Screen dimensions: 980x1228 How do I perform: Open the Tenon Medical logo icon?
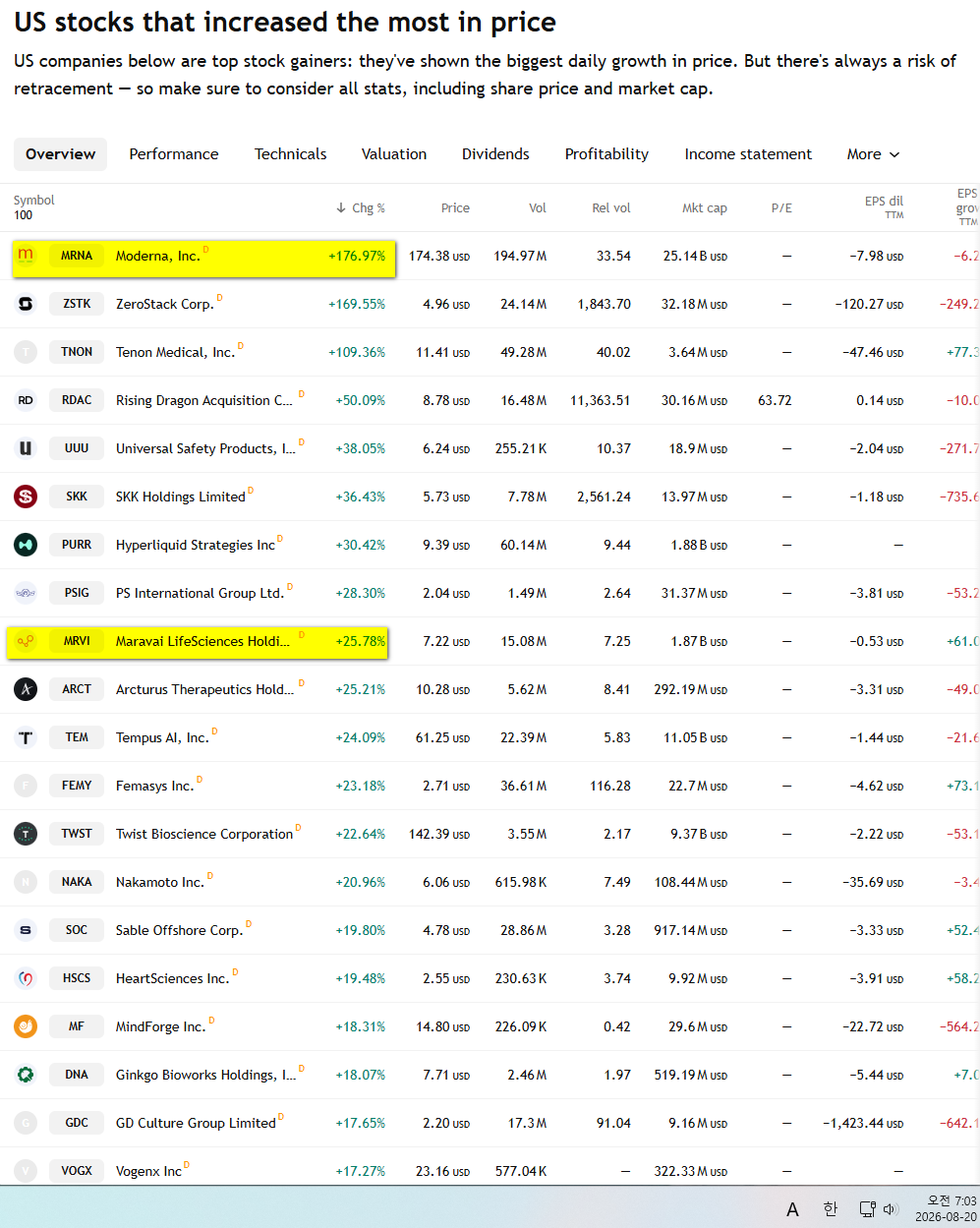click(26, 352)
